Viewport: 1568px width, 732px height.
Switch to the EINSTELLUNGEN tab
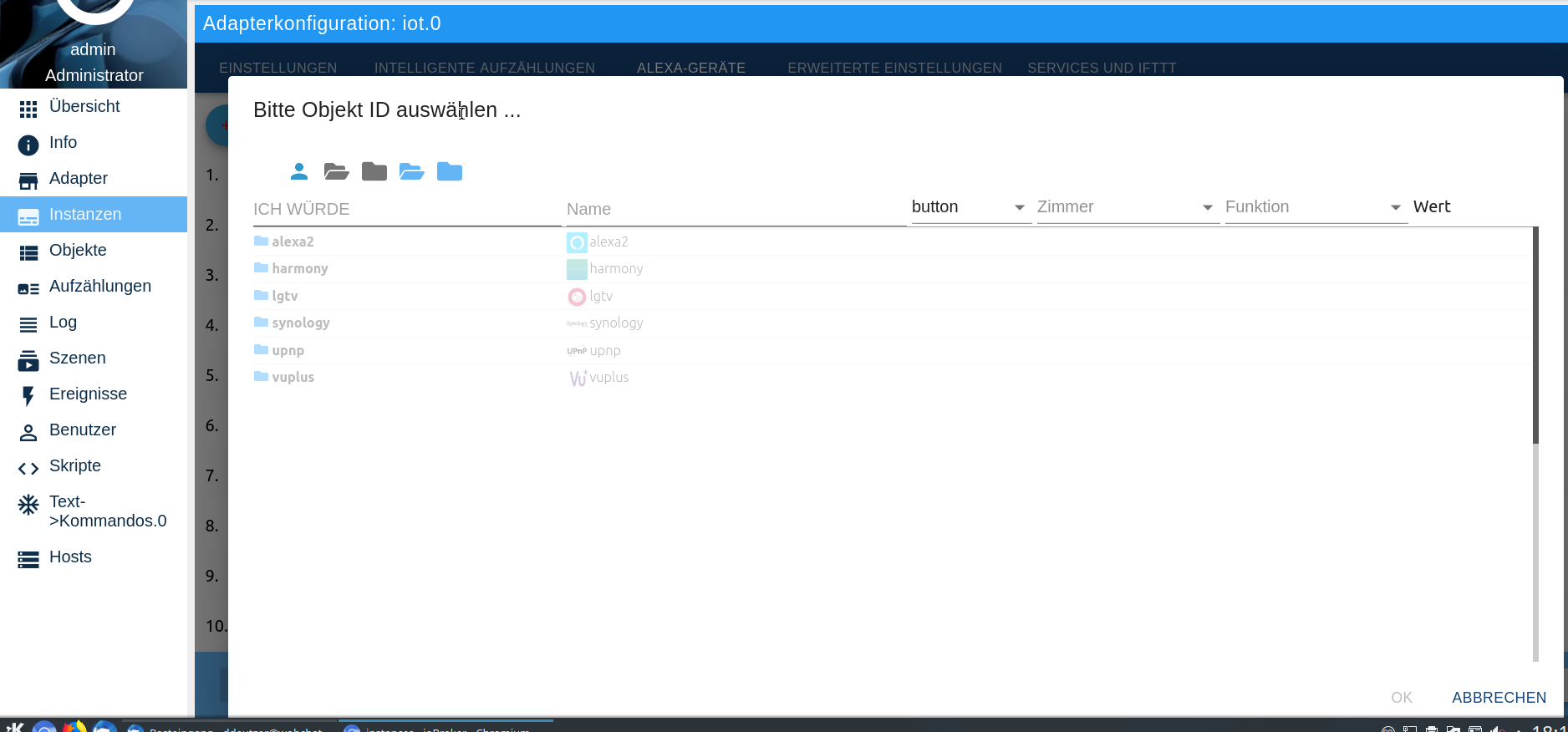[x=278, y=68]
